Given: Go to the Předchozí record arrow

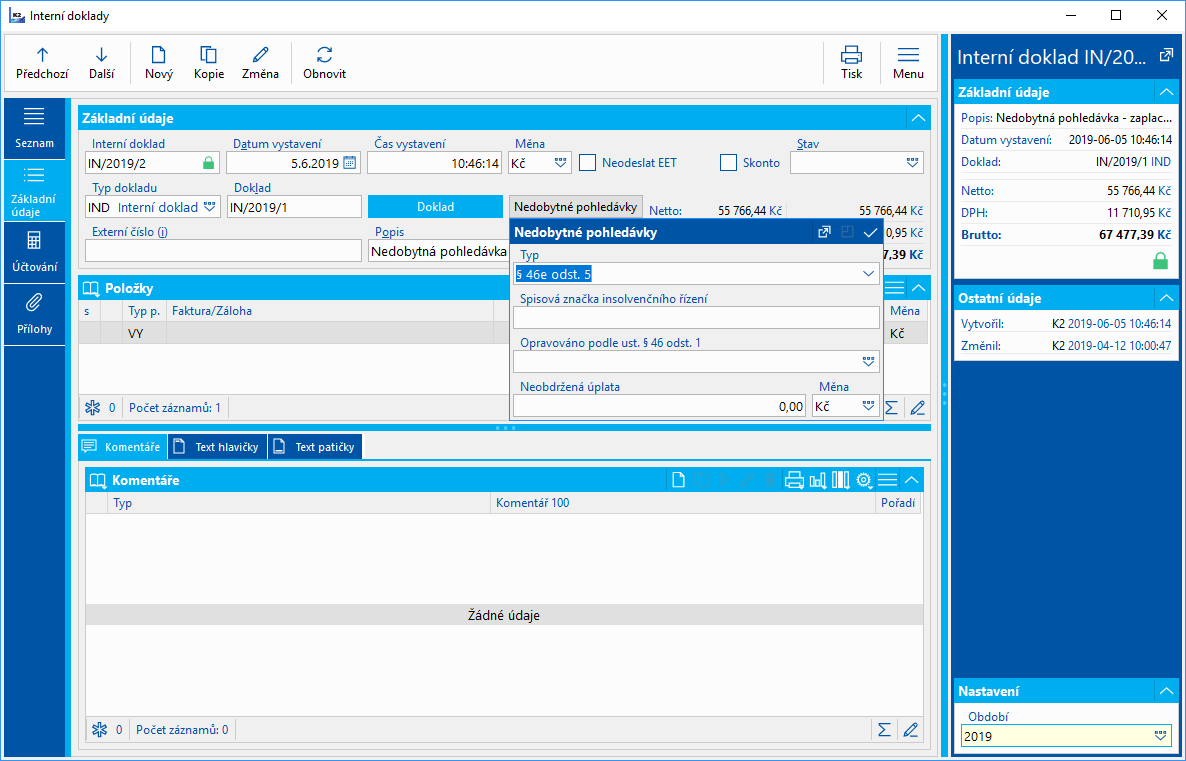Looking at the screenshot, I should (42, 63).
